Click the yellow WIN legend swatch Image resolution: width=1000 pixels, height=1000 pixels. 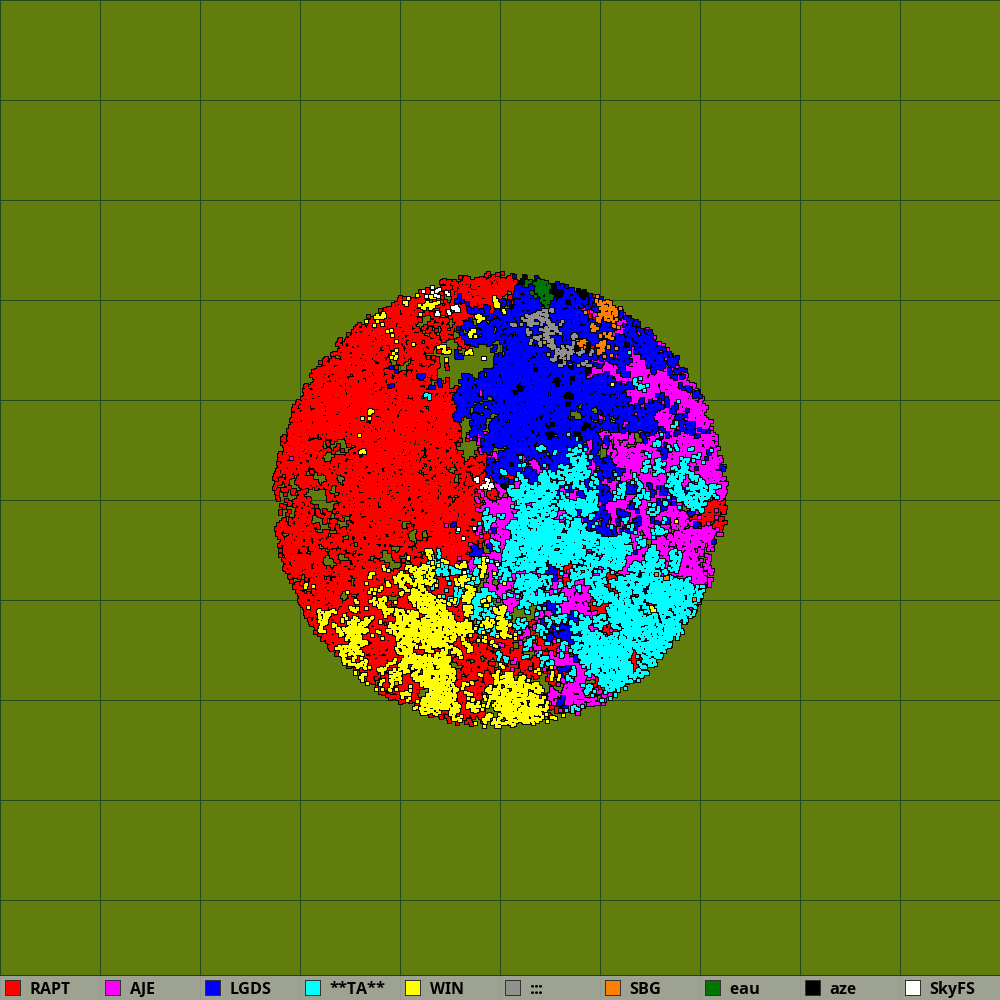[x=413, y=988]
